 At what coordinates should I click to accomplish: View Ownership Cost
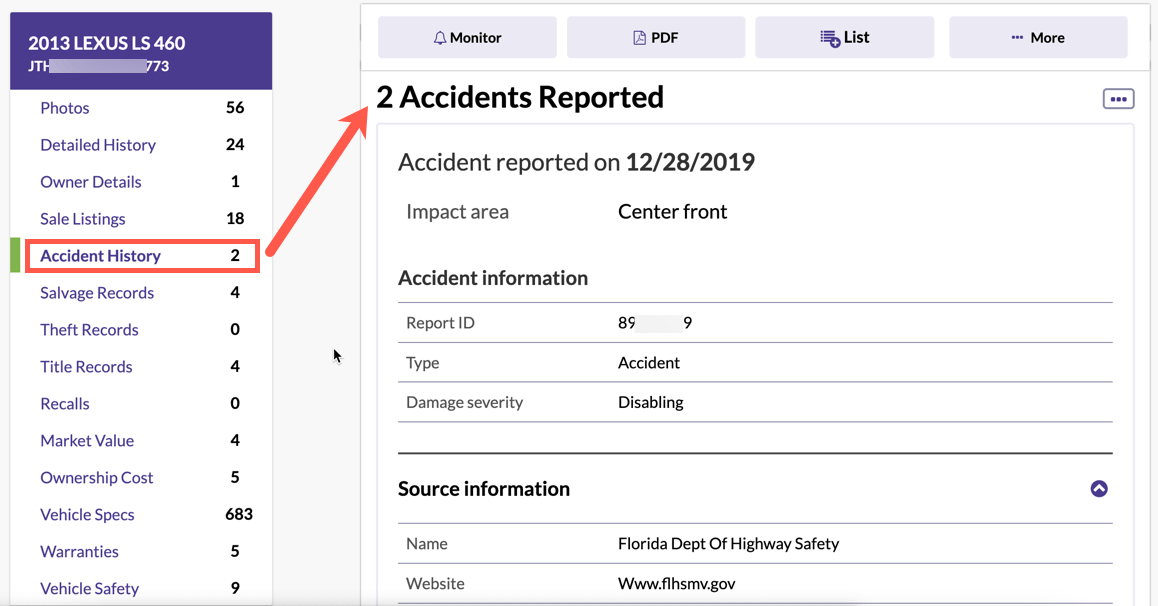click(x=96, y=477)
